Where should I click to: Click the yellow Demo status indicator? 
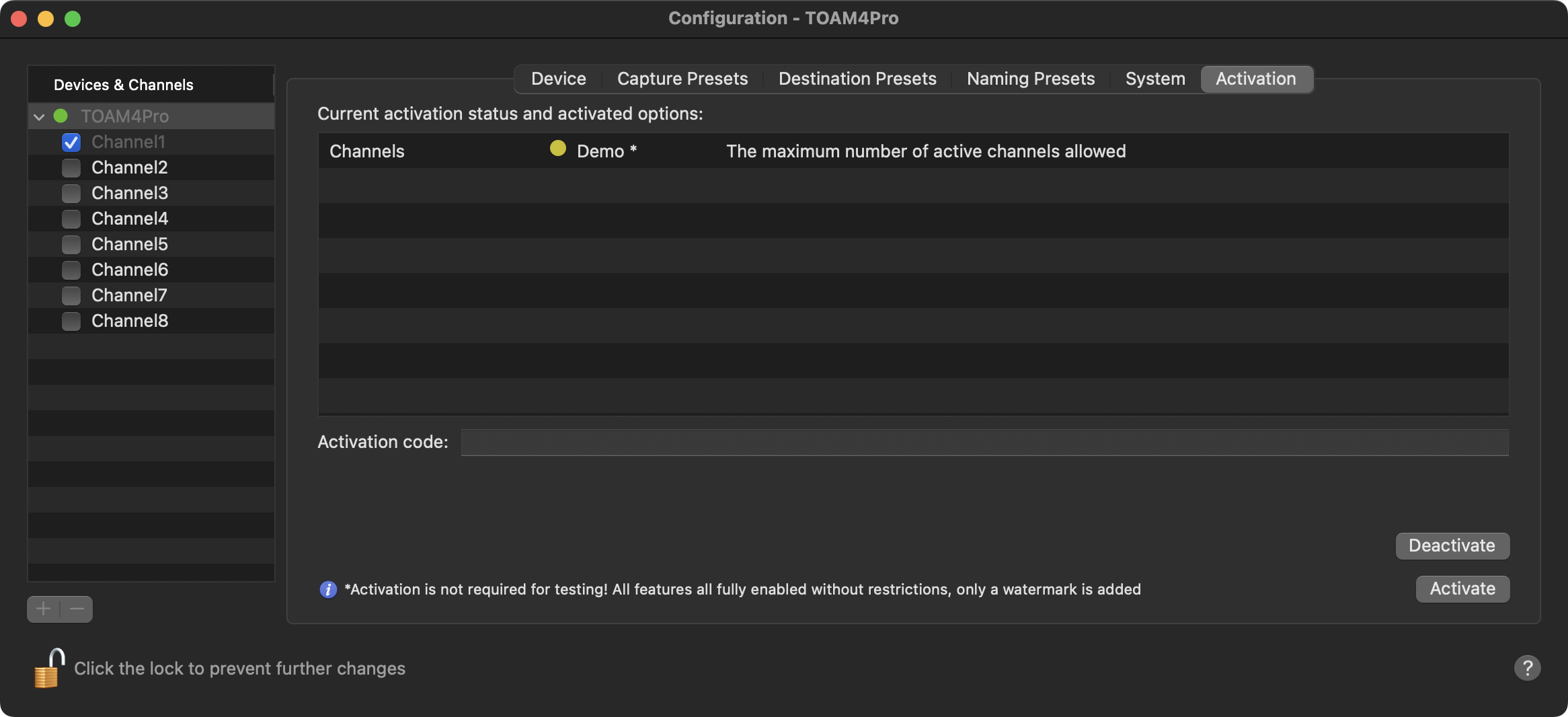(557, 149)
